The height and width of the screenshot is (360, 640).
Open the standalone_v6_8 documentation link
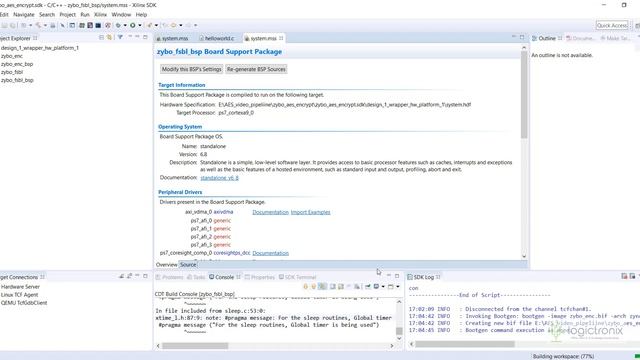tap(219, 178)
